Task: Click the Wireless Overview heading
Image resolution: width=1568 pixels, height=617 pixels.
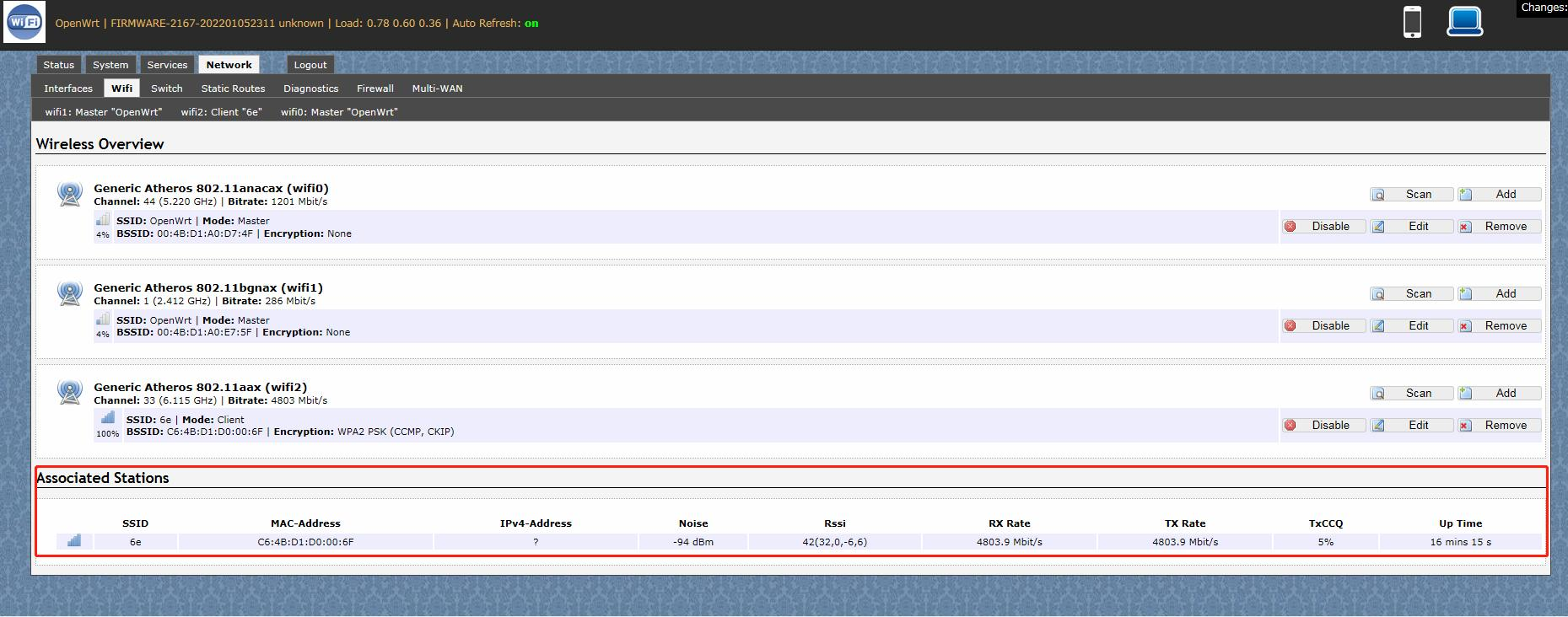Action: (100, 144)
